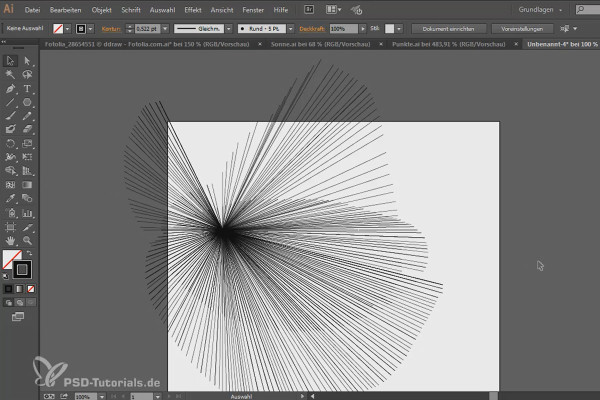Close the Sonne.ai document tab
Screen dimensions: 600x400
click(x=381, y=44)
